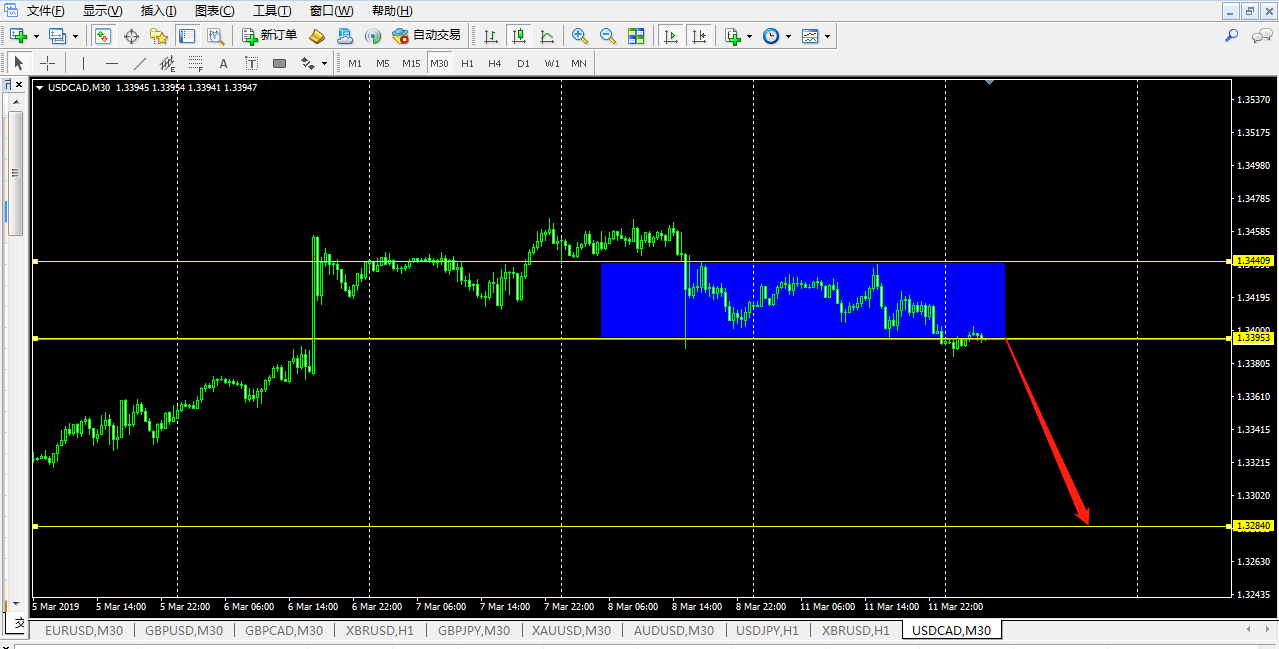Switch to the GBPJPY,M30 chart tab
Image resolution: width=1279 pixels, height=649 pixels.
tap(474, 630)
